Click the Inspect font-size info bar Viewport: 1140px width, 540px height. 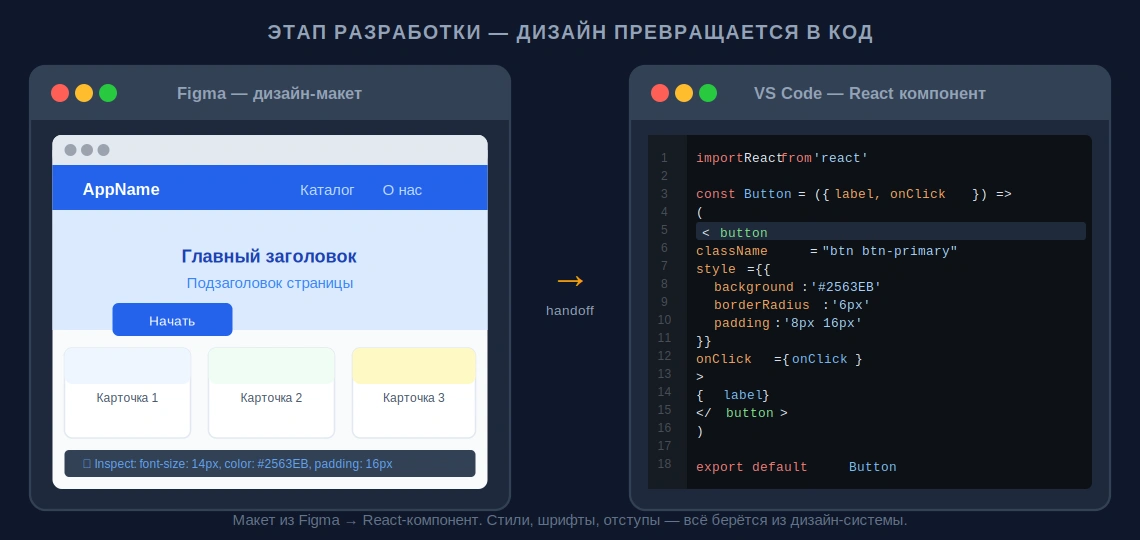point(270,464)
